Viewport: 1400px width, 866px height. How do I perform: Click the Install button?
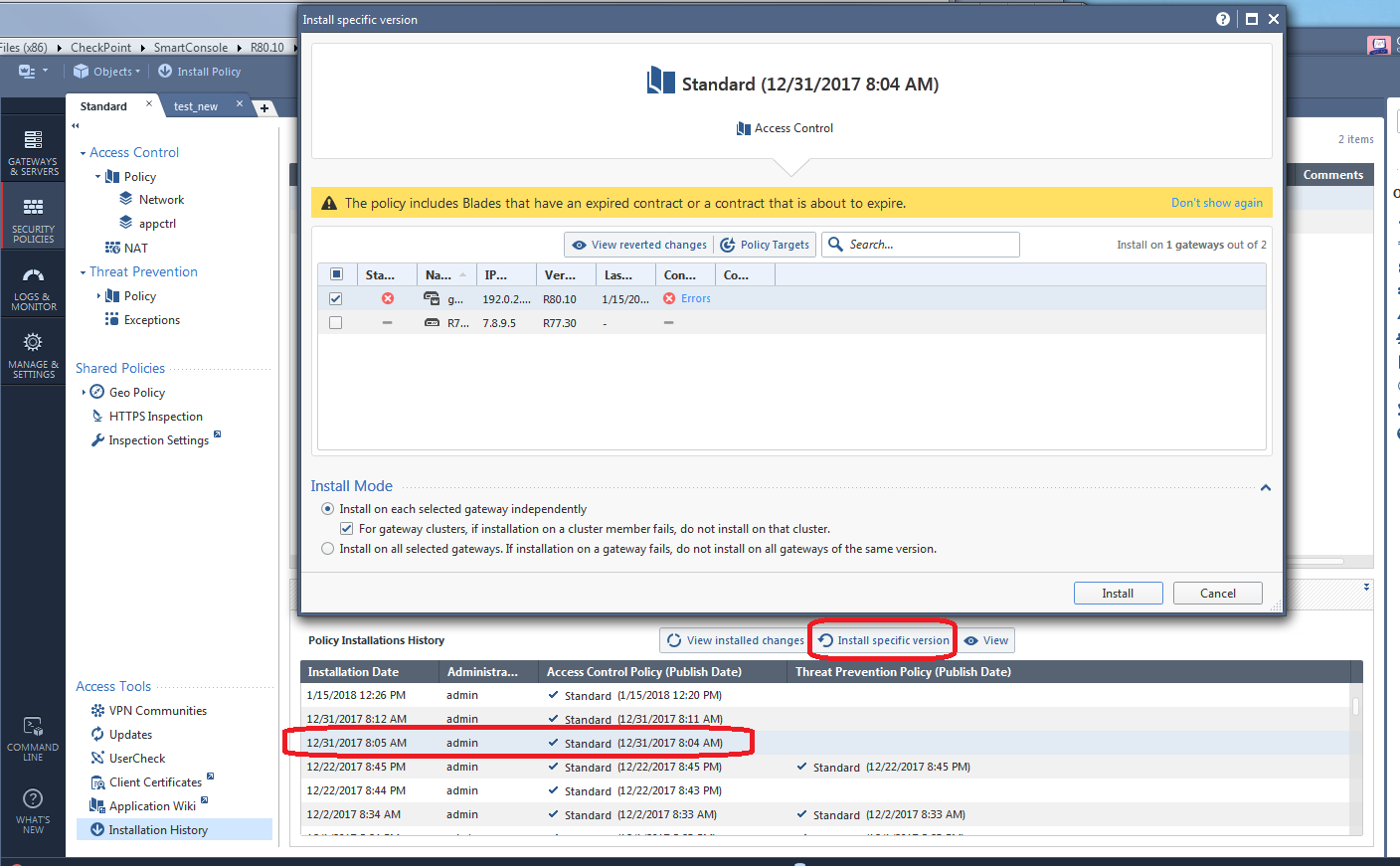tap(1118, 593)
